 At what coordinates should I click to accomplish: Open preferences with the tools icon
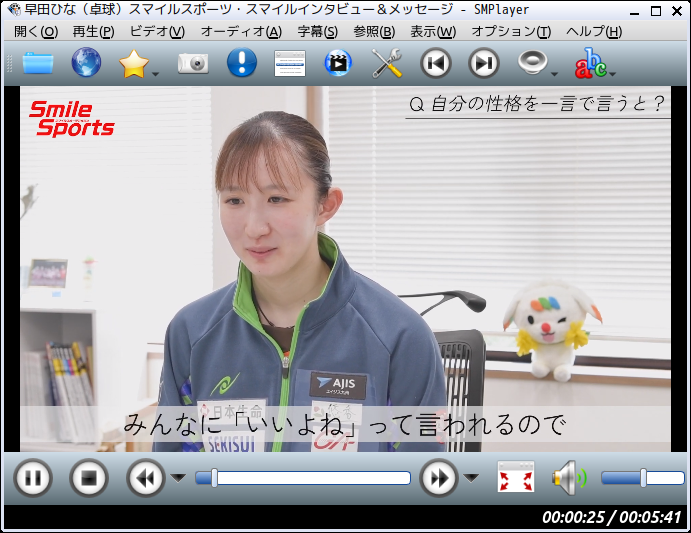[386, 63]
